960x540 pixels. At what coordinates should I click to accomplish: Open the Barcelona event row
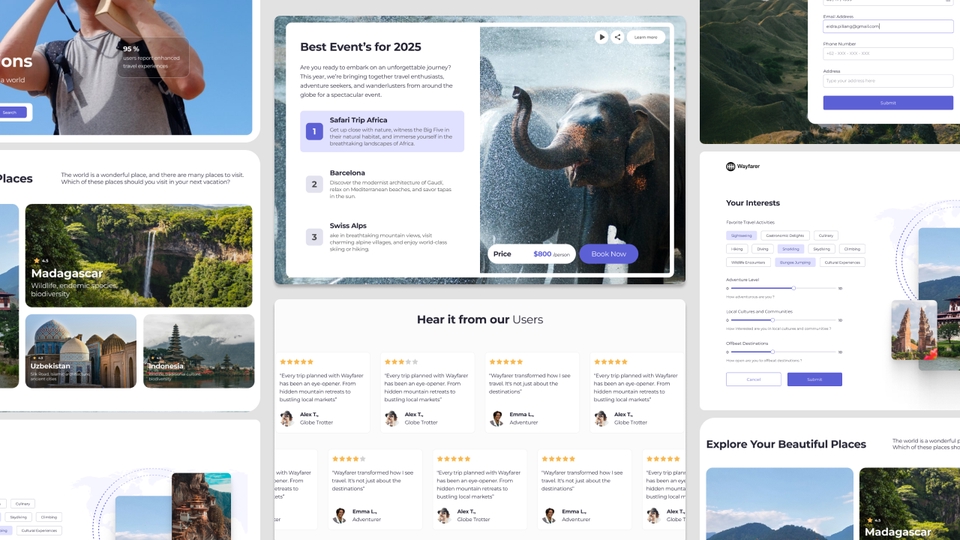click(382, 184)
